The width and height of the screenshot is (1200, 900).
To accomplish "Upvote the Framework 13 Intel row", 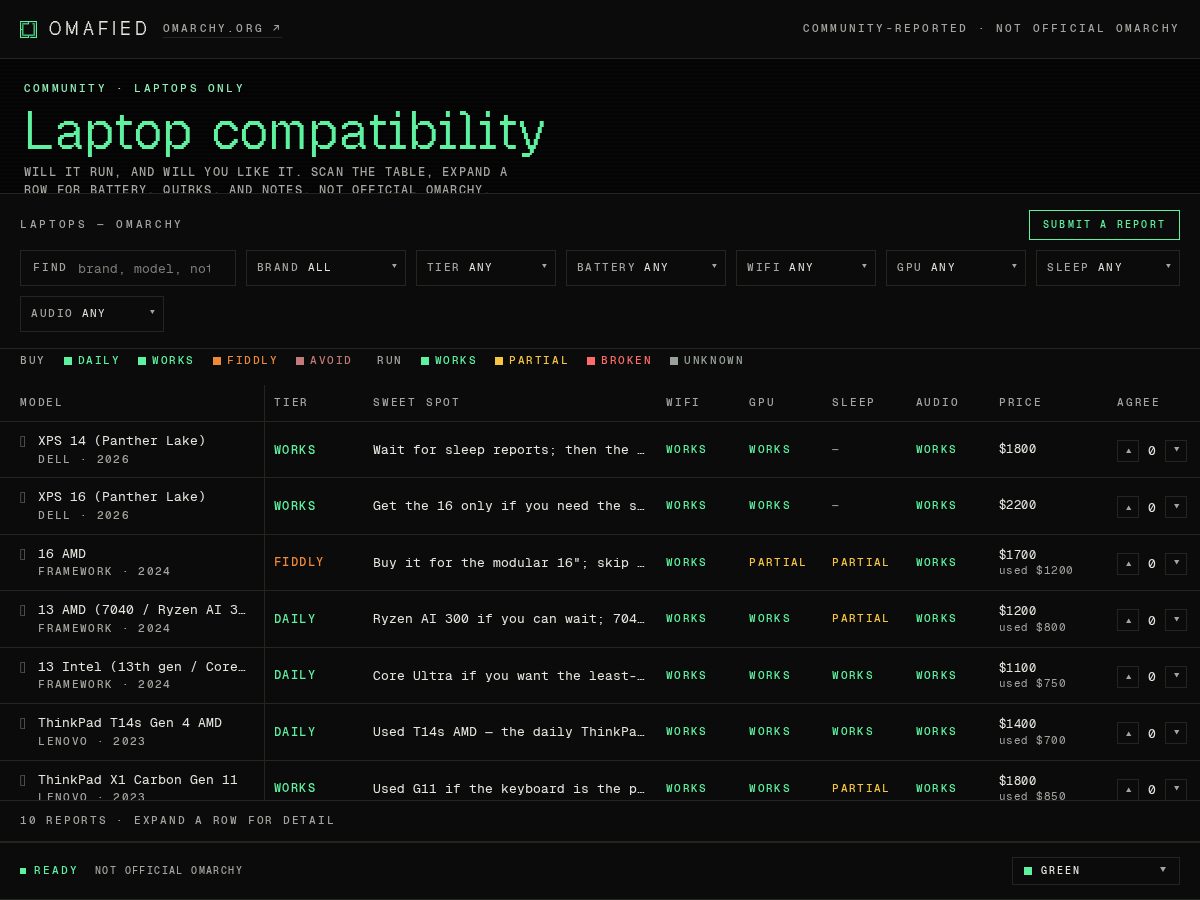I will pos(1128,677).
